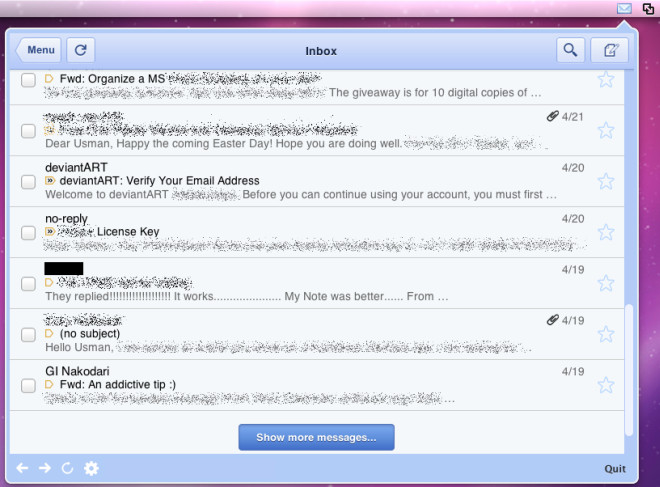This screenshot has width=660, height=487.
Task: Open the They replied preview text
Action: [247, 296]
